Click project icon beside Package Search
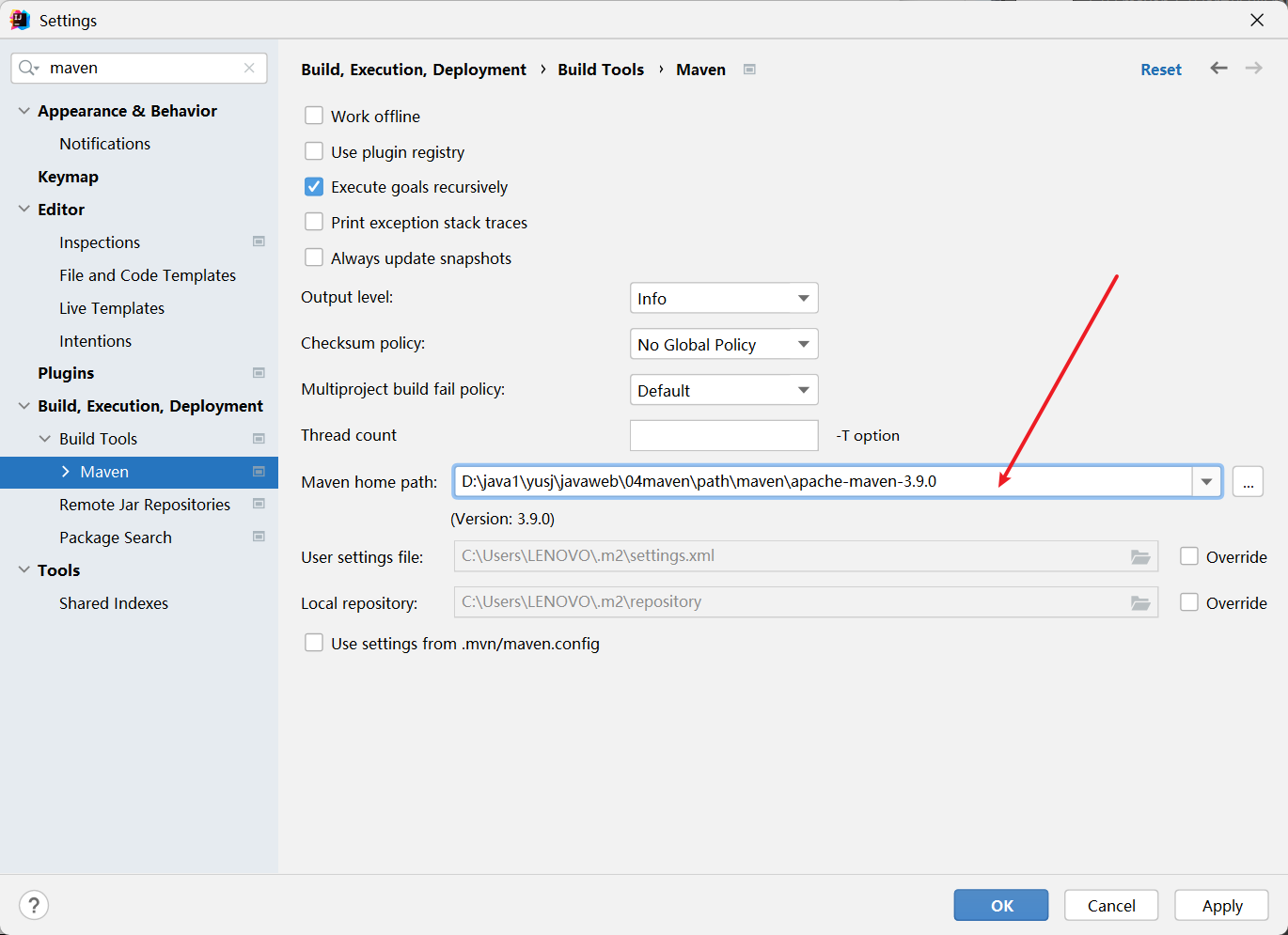 pyautogui.click(x=259, y=537)
